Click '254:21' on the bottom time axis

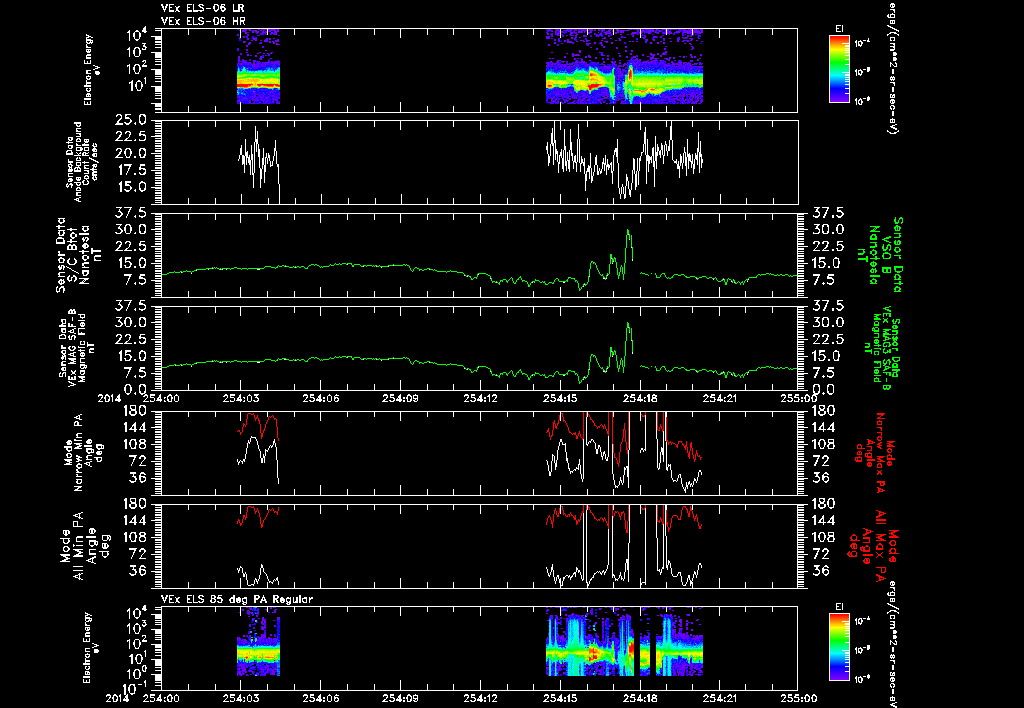click(x=720, y=699)
